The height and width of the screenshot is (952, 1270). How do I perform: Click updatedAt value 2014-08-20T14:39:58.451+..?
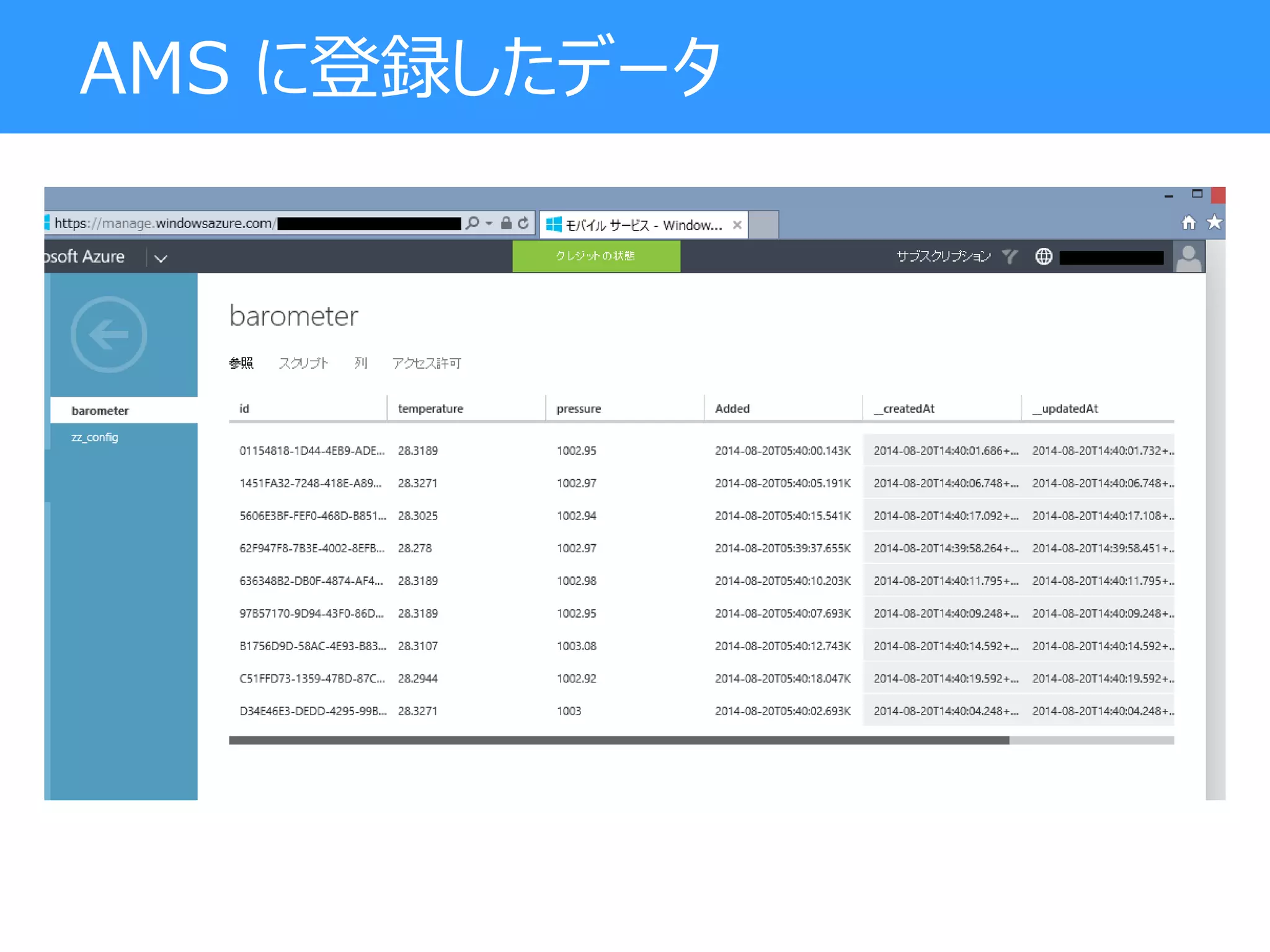pos(1103,548)
